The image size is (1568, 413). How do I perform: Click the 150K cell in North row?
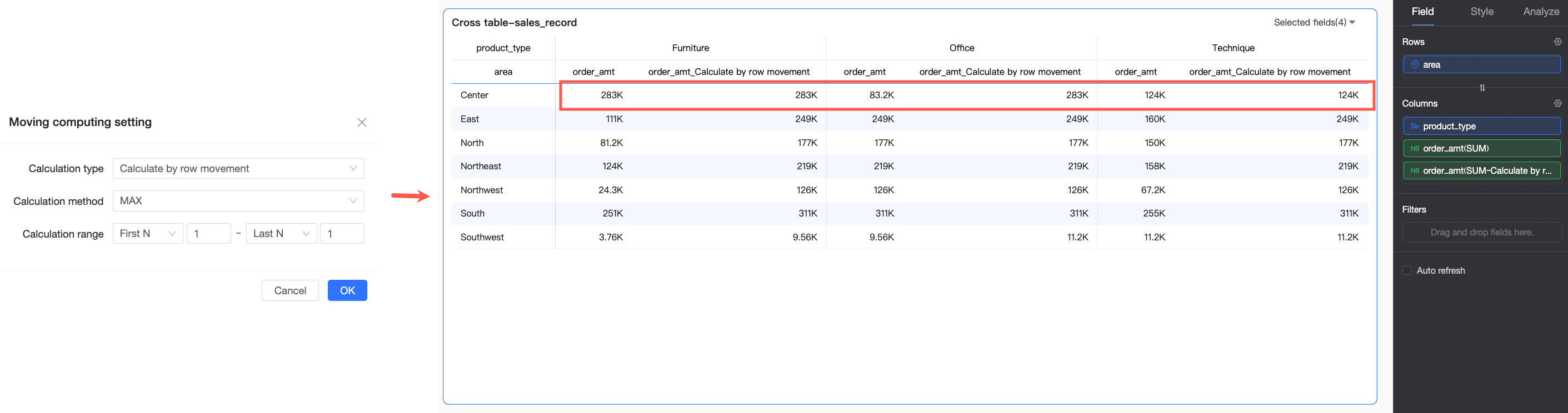(1155, 143)
